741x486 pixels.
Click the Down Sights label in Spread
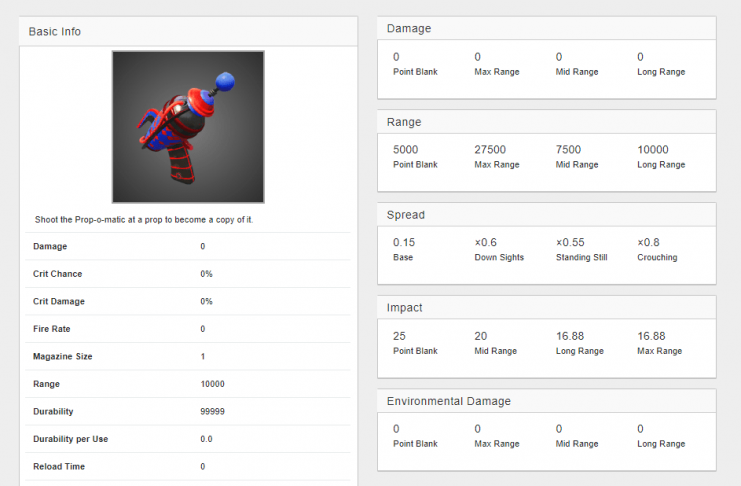[499, 257]
